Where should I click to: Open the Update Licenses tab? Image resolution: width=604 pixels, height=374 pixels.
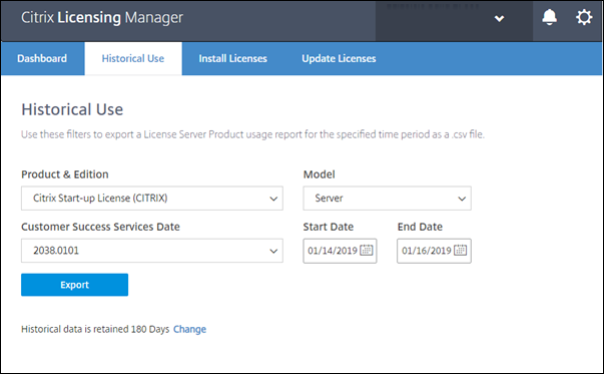click(x=339, y=59)
